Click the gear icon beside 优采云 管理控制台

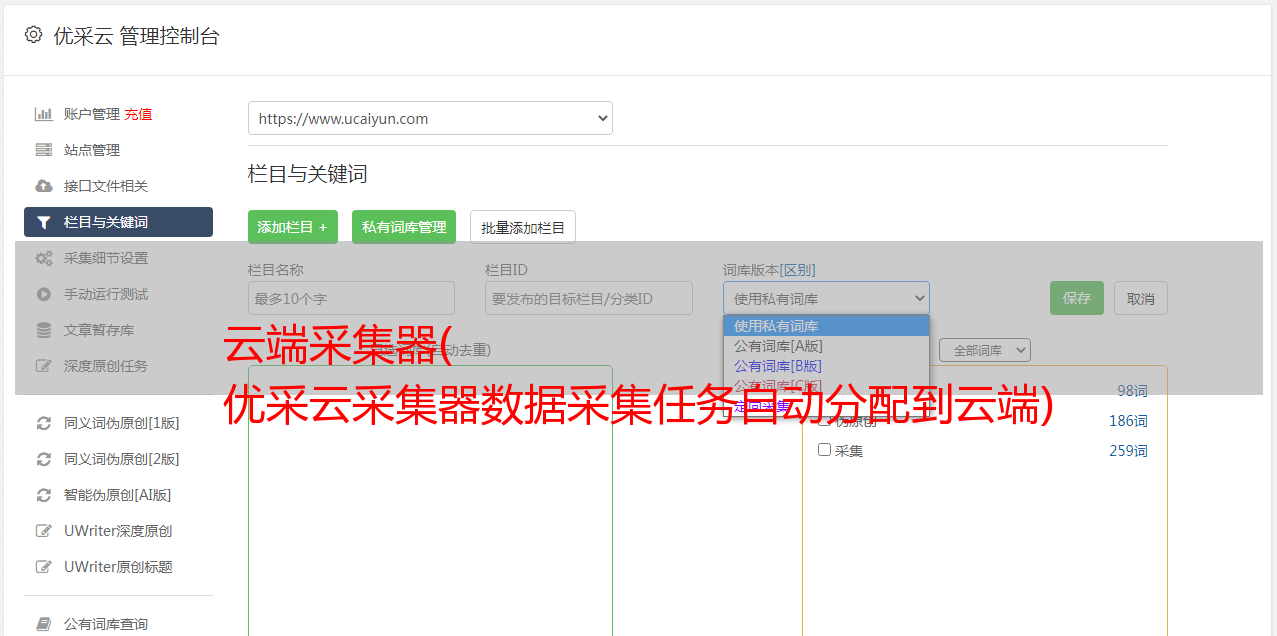pyautogui.click(x=33, y=35)
